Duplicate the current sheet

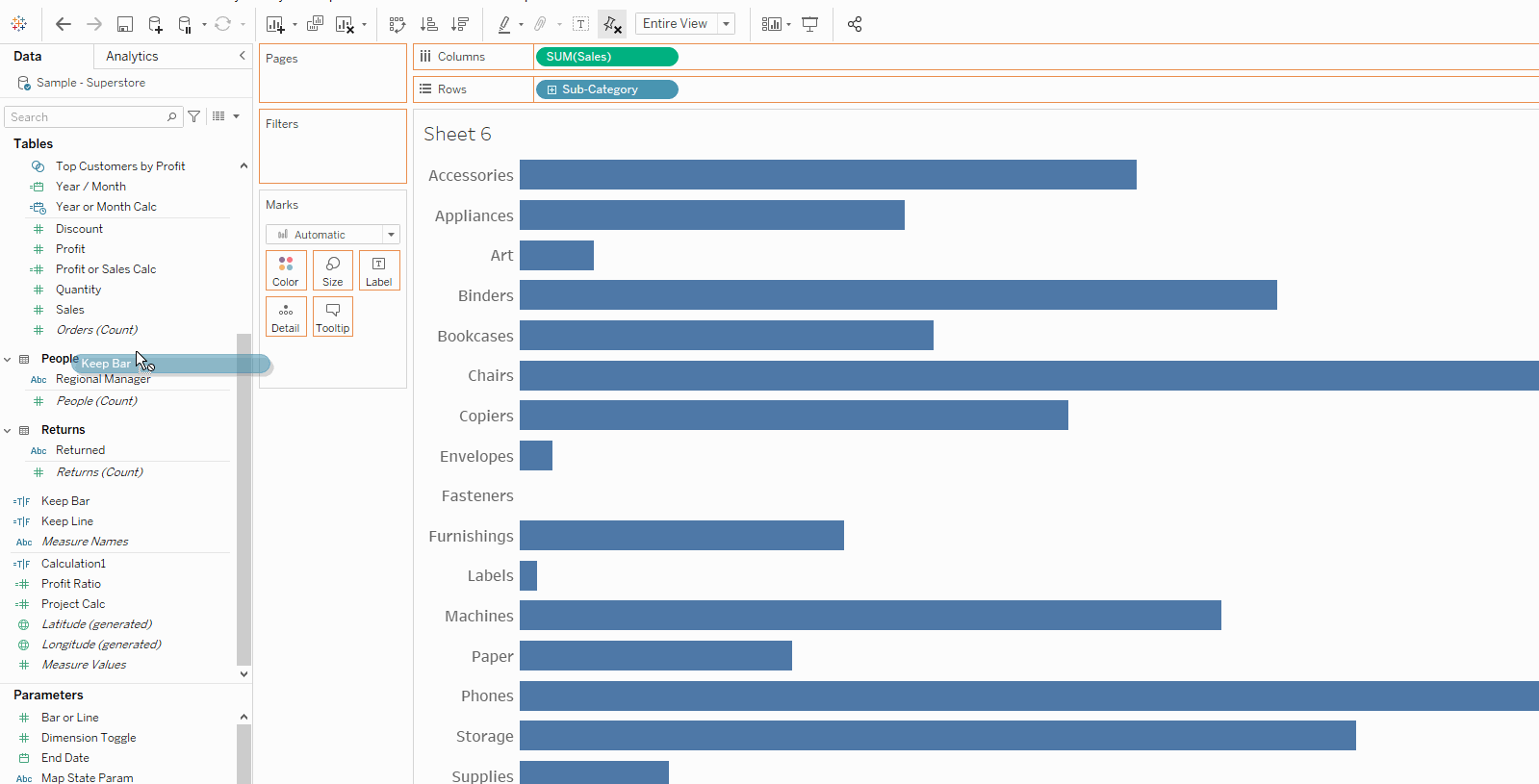[315, 24]
